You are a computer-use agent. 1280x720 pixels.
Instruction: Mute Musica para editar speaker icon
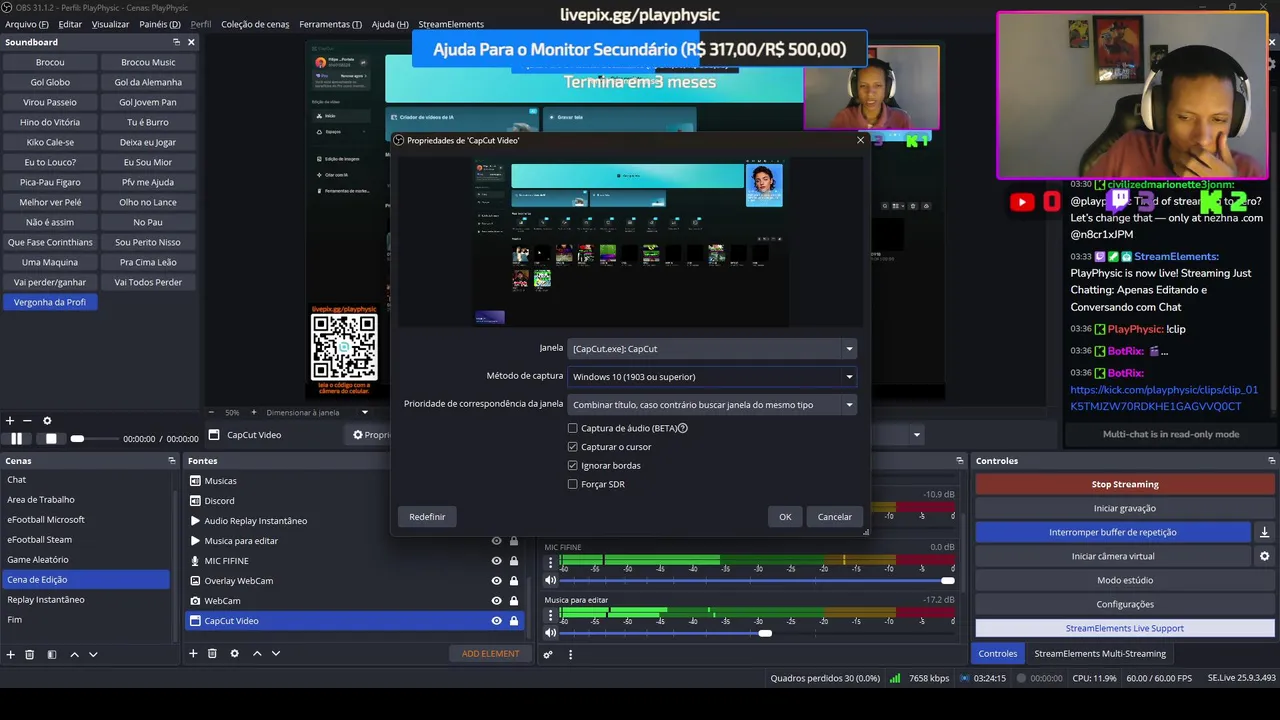550,633
